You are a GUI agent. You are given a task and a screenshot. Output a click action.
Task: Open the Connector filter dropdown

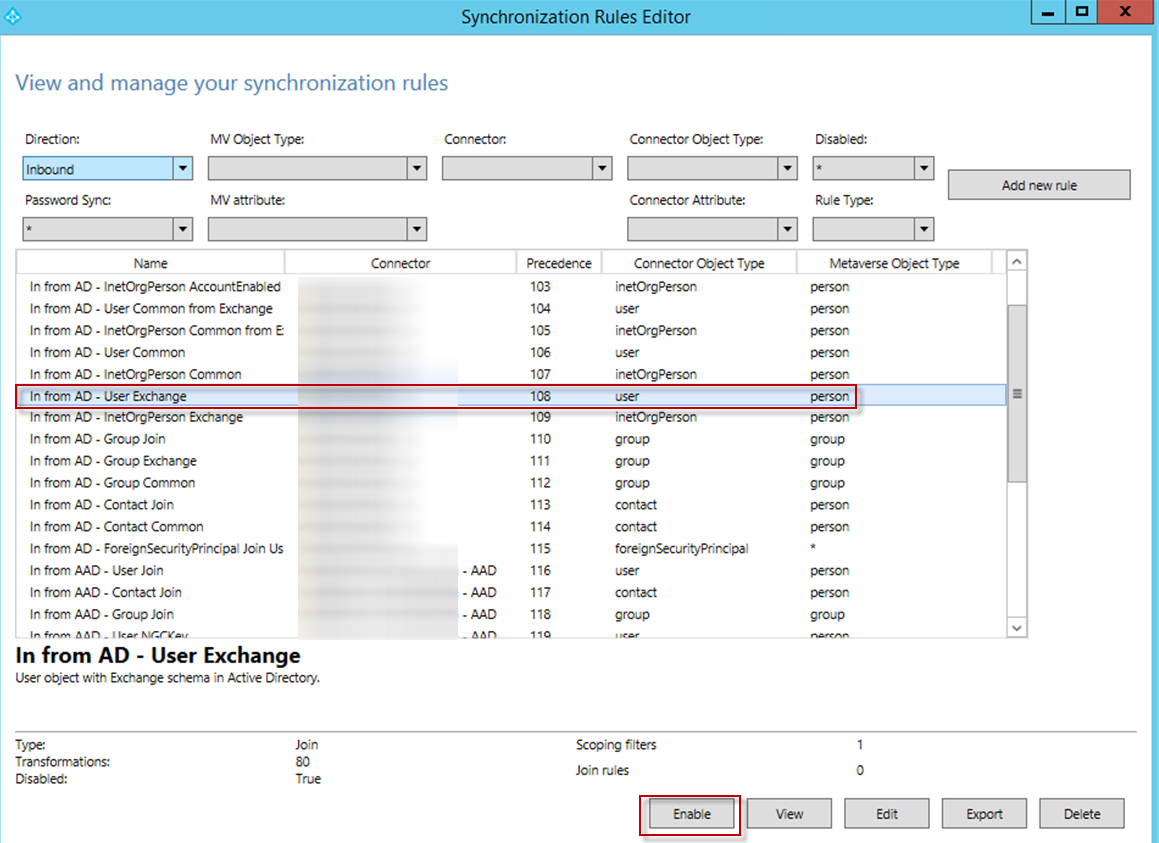[x=603, y=168]
